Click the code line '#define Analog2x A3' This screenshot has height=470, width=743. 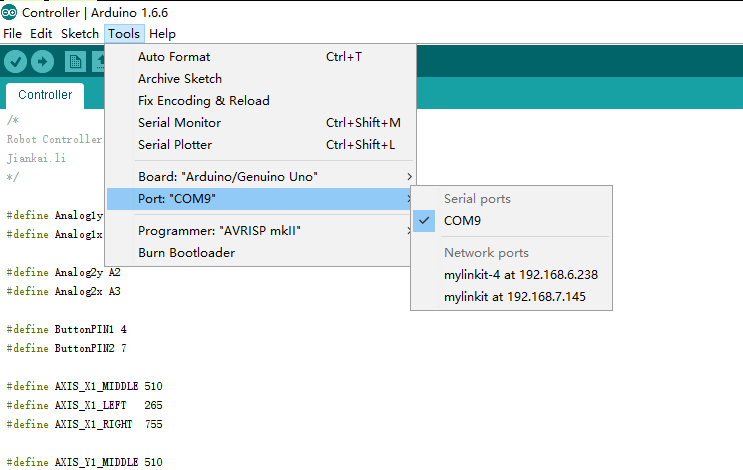[x=63, y=291]
